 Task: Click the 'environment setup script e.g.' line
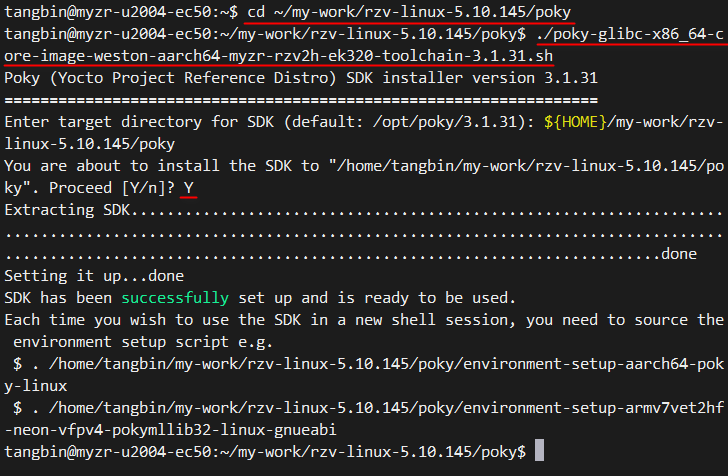[143, 342]
